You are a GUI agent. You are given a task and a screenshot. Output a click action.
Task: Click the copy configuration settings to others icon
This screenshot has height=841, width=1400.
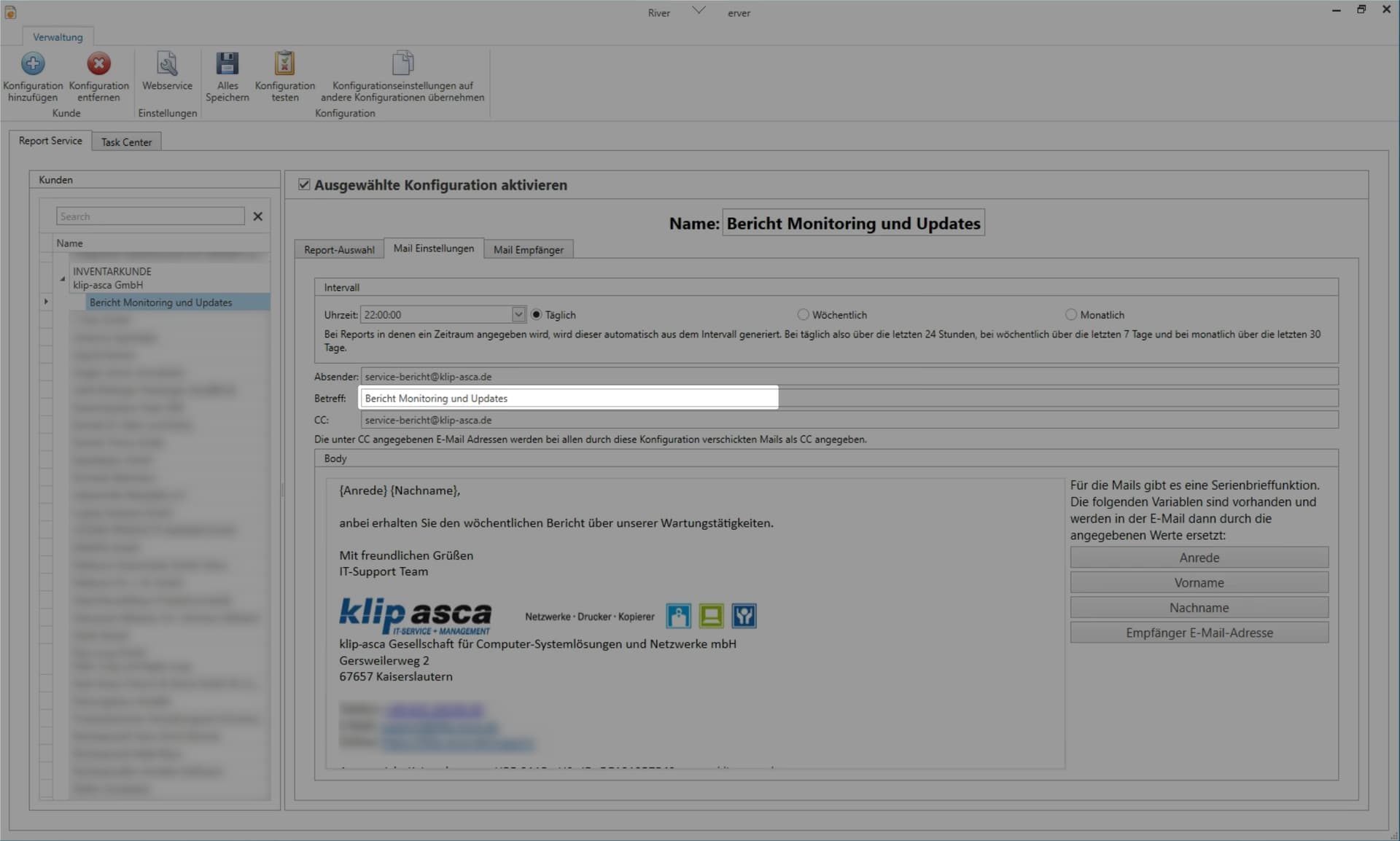(402, 63)
